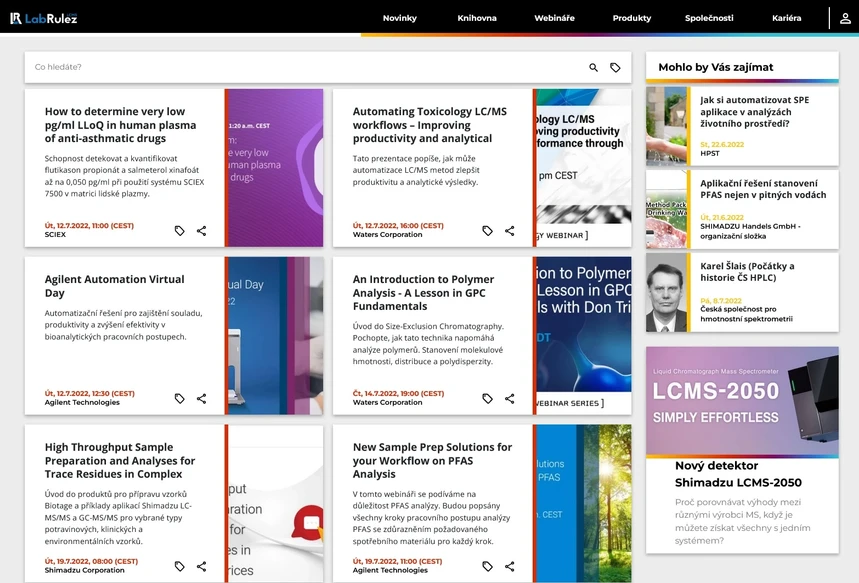Click 'SCIEX' company name on first card

pos(55,235)
